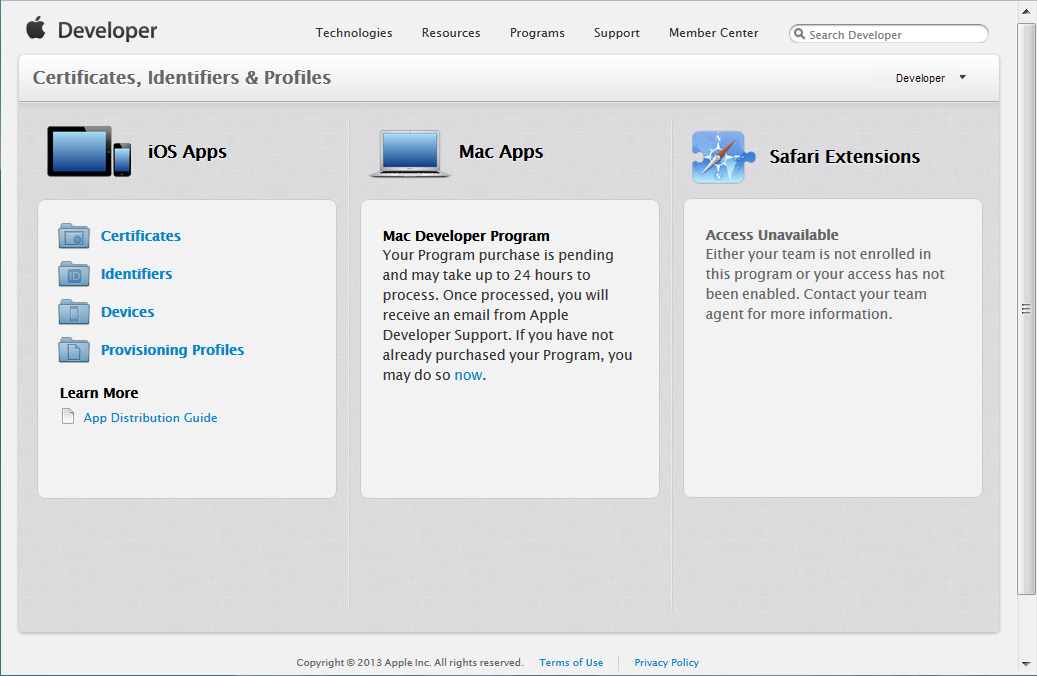1037x676 pixels.
Task: Open the Privacy Policy link
Action: tap(667, 662)
